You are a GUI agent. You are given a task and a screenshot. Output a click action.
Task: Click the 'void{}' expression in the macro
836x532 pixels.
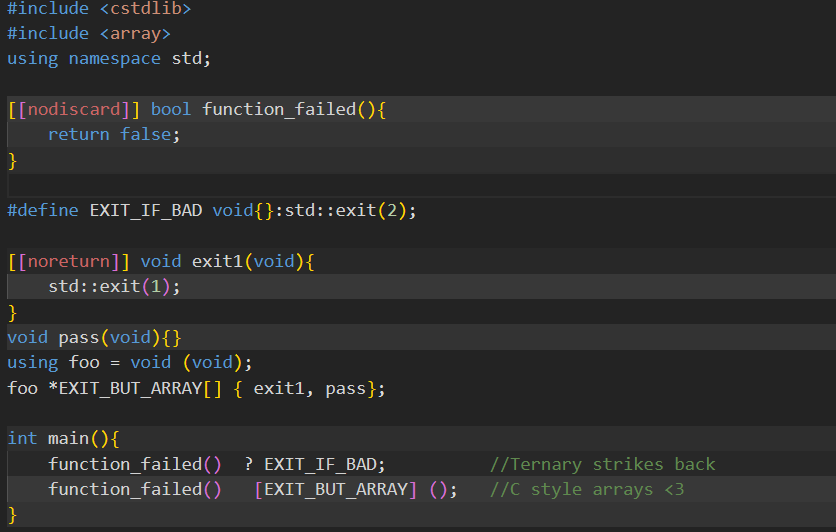click(x=243, y=211)
